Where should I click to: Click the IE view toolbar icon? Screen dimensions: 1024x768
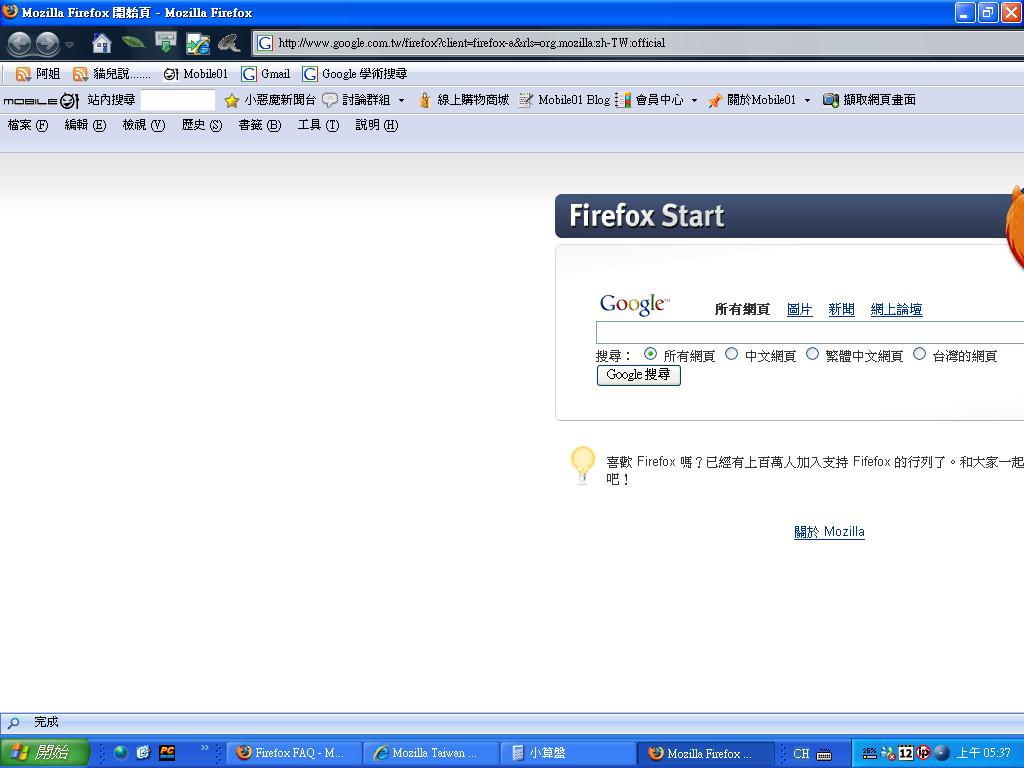[198, 44]
